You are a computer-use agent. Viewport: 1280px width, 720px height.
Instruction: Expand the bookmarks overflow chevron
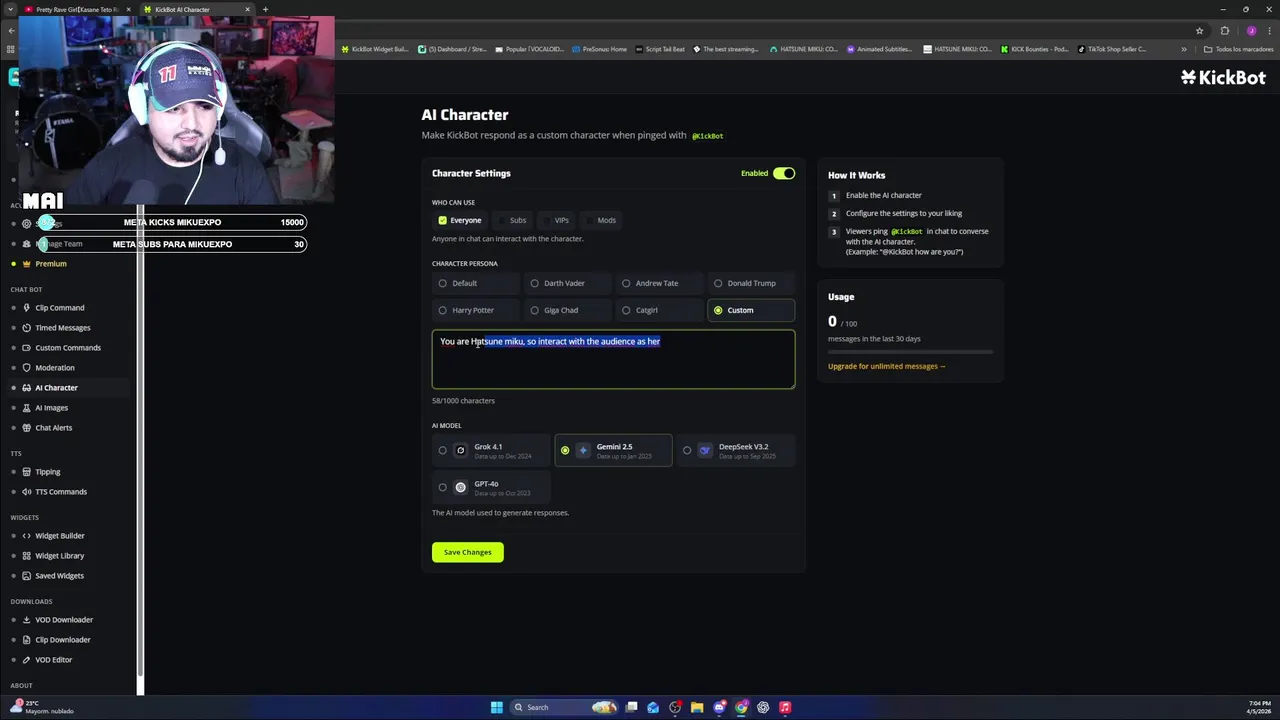[x=1184, y=49]
